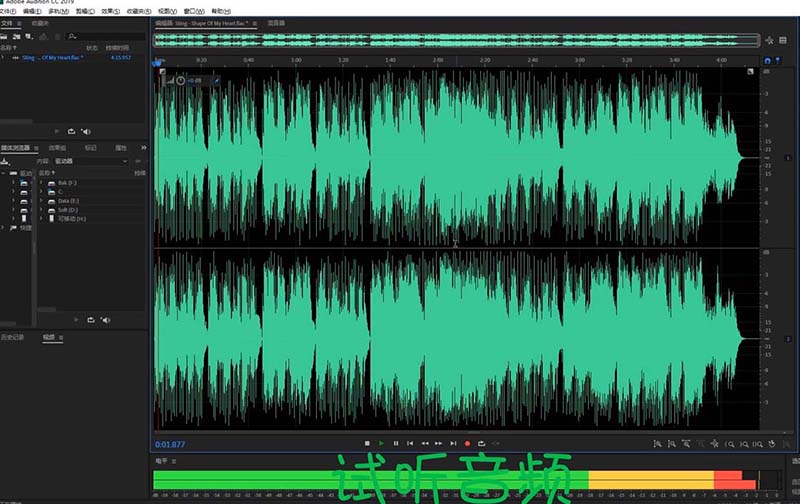Click play preview icon in media browser footer
Image resolution: width=800 pixels, height=504 pixels.
click(76, 320)
